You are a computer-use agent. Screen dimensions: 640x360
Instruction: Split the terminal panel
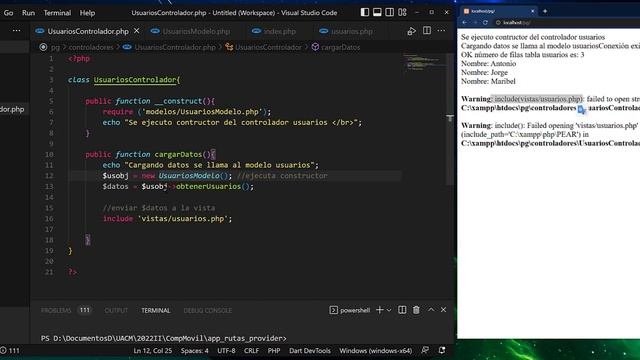point(402,310)
